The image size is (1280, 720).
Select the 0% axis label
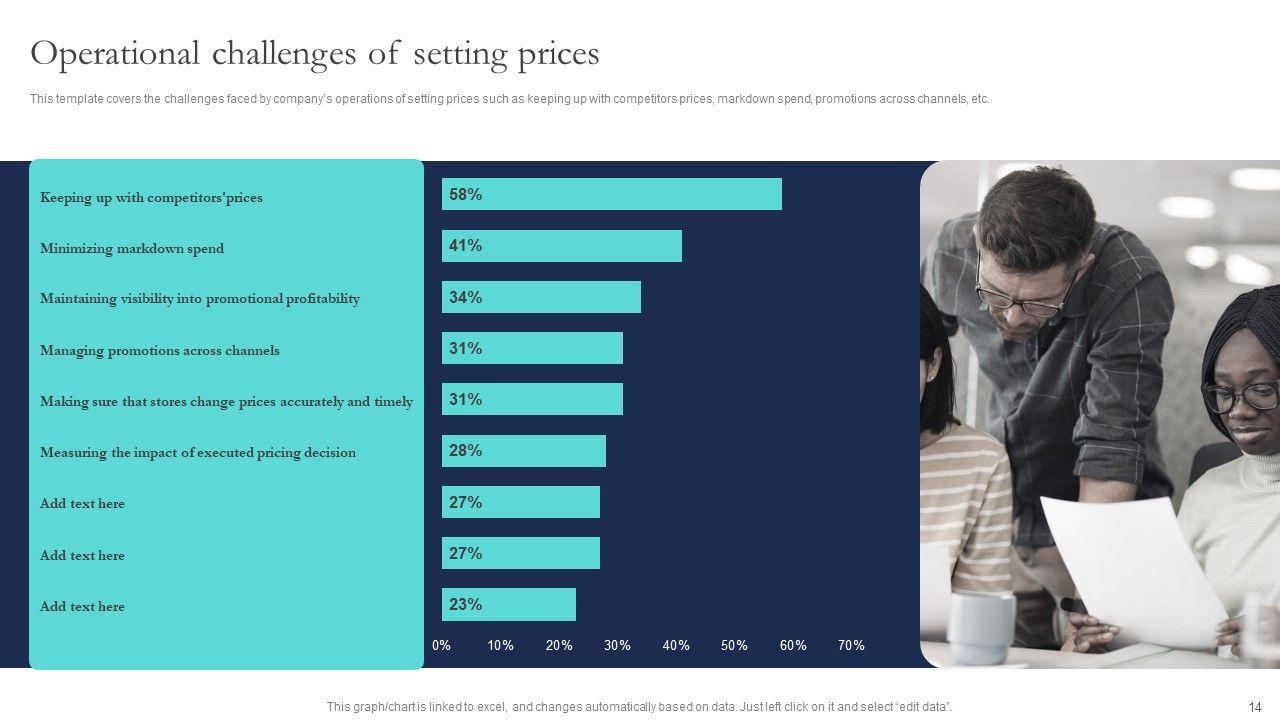point(441,646)
